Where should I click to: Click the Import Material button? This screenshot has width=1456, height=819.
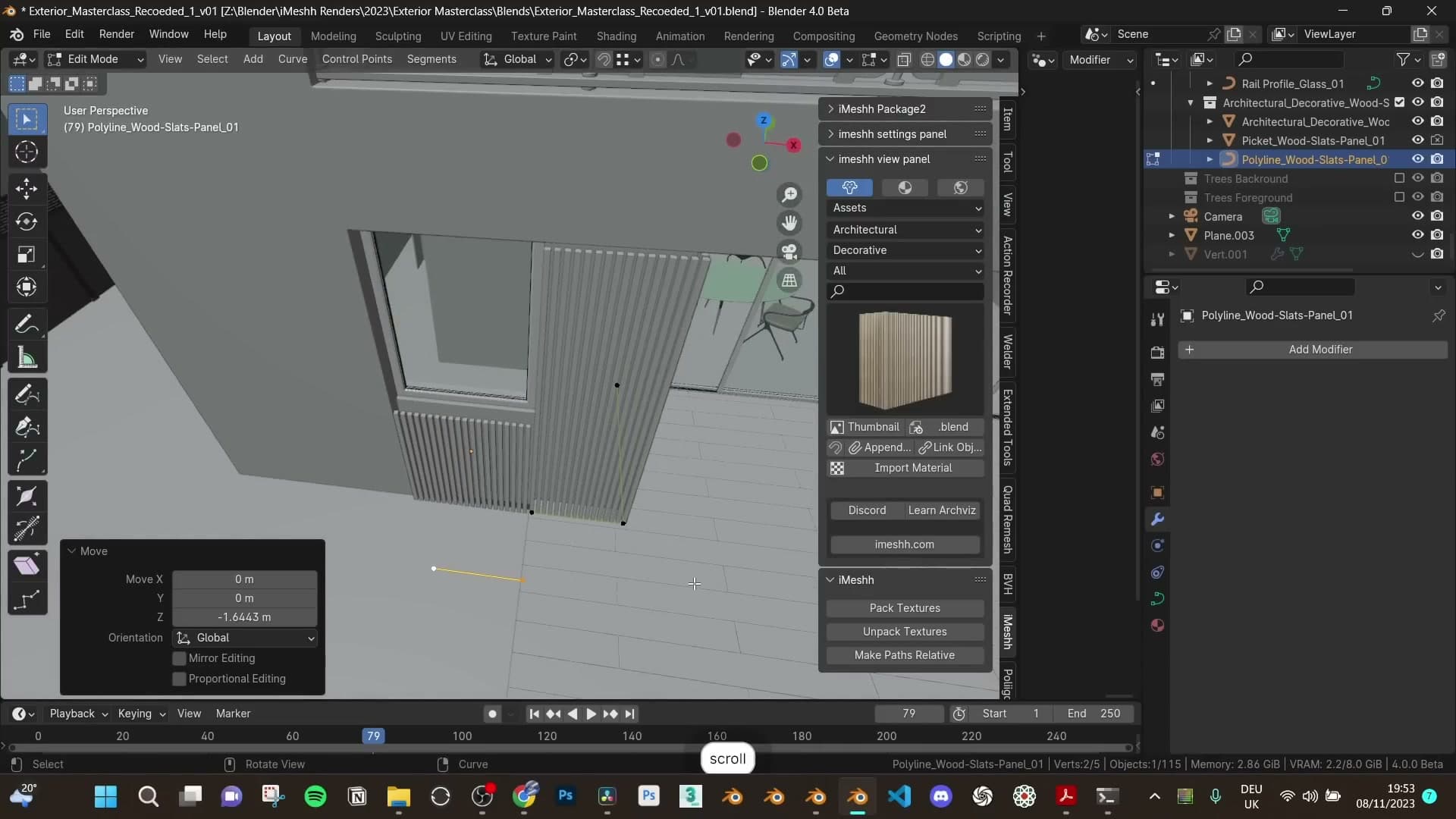point(905,468)
